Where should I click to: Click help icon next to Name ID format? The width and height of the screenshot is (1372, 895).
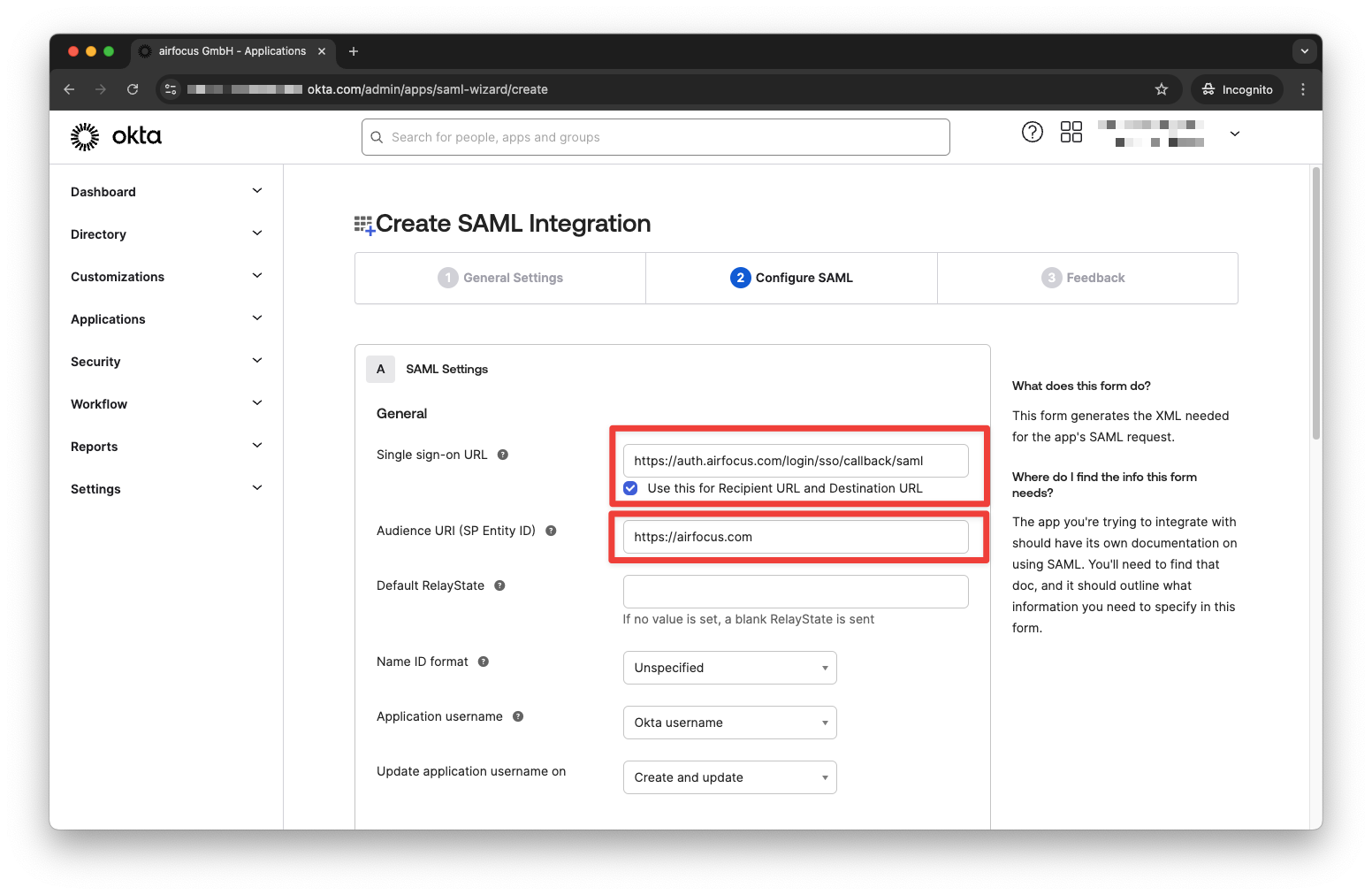(484, 662)
